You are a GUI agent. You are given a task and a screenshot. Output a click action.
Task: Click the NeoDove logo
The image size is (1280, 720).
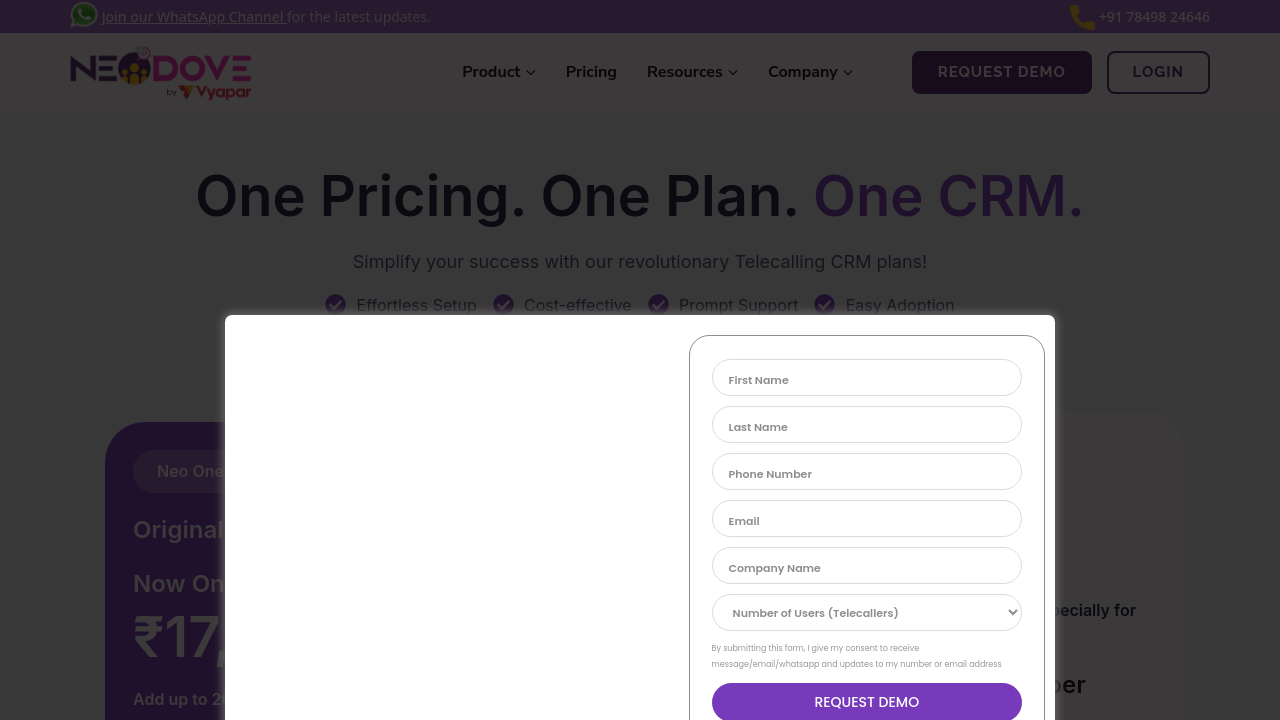[160, 73]
